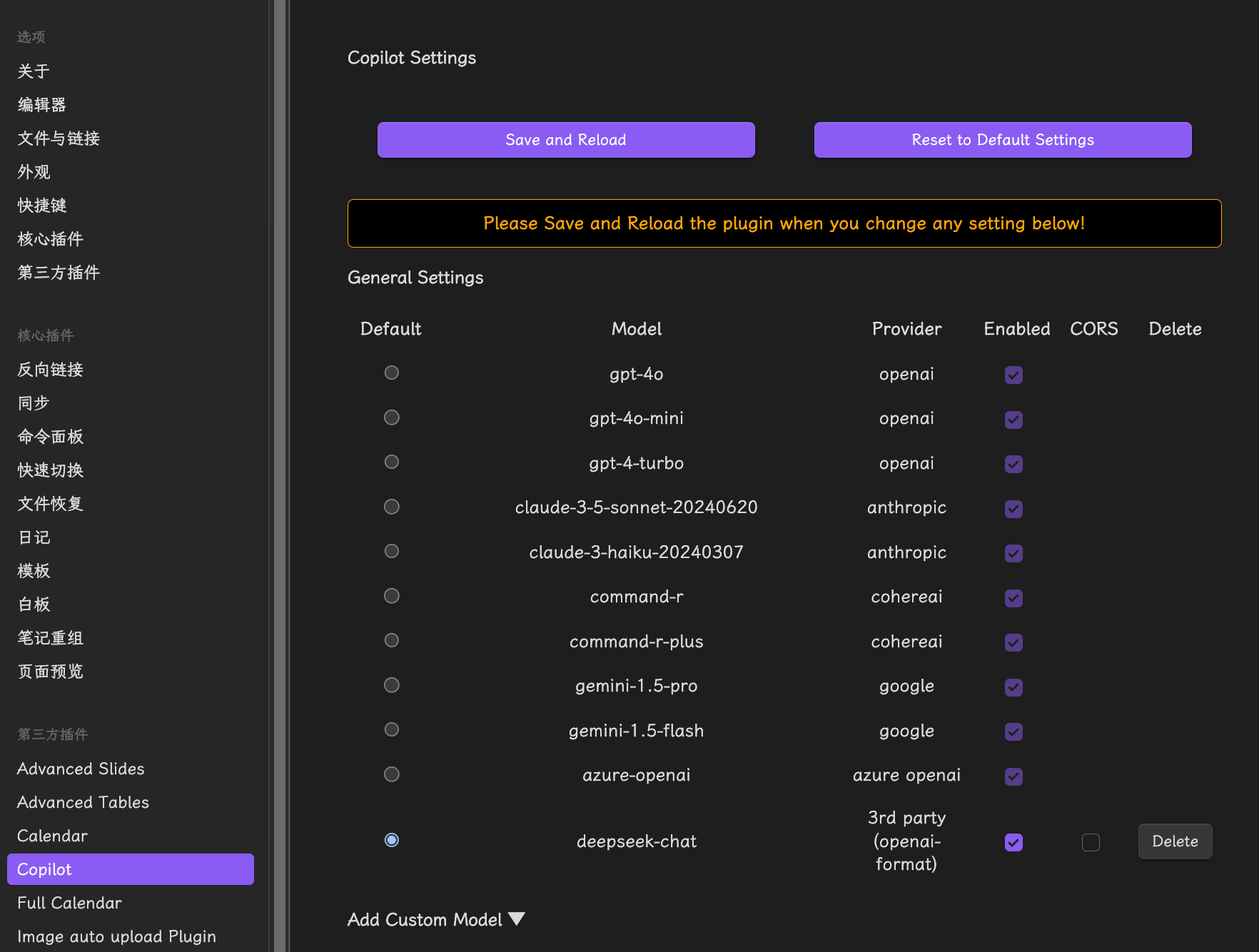The height and width of the screenshot is (952, 1259).
Task: Open 快捷键 settings page
Action: point(41,206)
